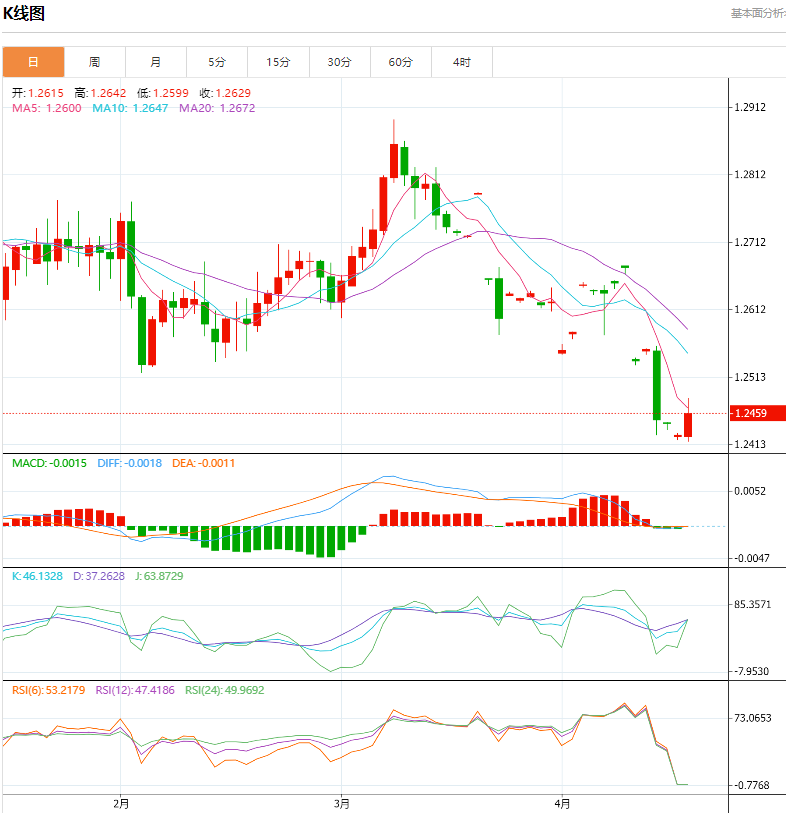
Task: Click the 2月 date axis marker
Action: 121,803
